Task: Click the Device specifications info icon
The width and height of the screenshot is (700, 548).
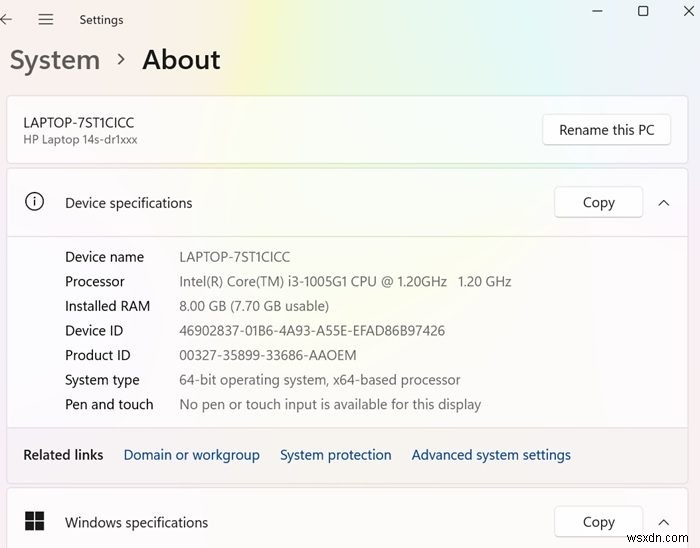Action: coord(34,202)
